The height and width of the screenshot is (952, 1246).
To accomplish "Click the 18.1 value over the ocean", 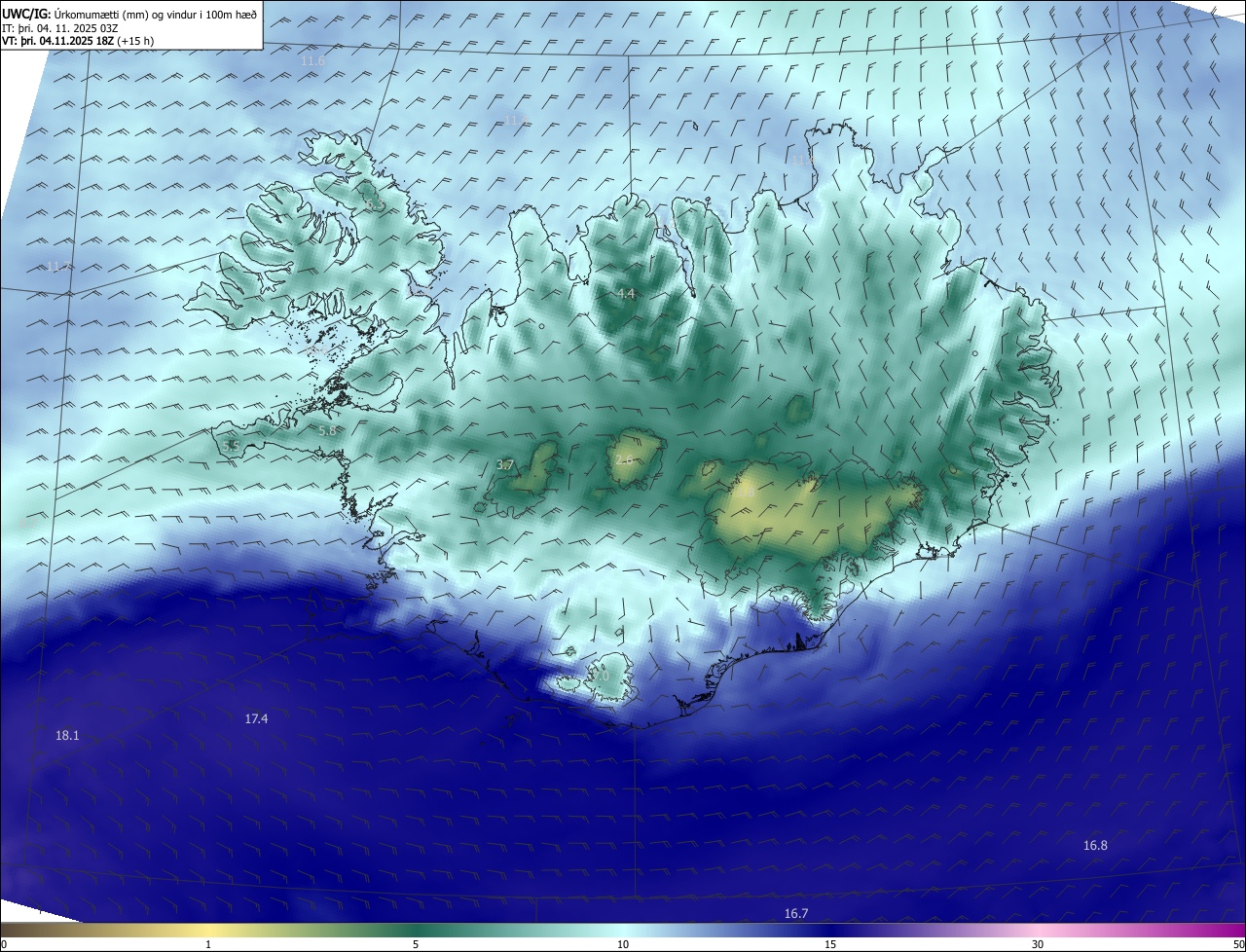I will 67,736.
